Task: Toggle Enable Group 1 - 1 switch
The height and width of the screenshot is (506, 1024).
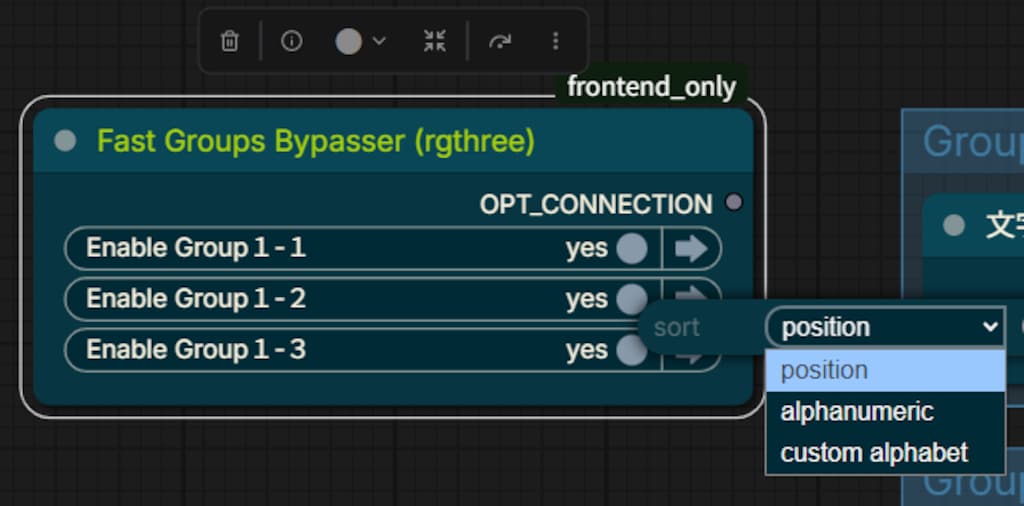Action: [632, 248]
